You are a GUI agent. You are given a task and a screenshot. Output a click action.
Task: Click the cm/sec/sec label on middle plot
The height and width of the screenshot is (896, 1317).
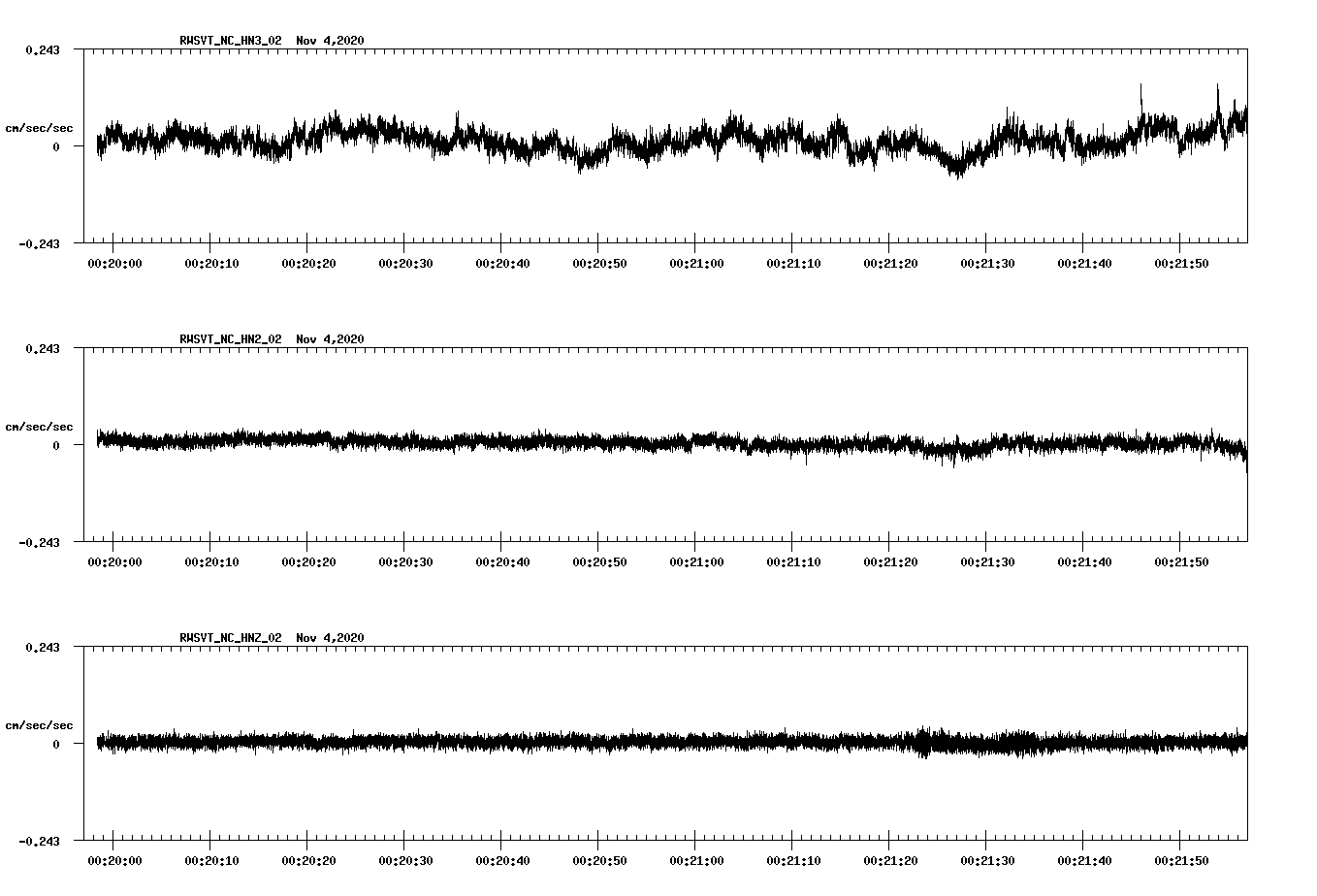click(40, 426)
